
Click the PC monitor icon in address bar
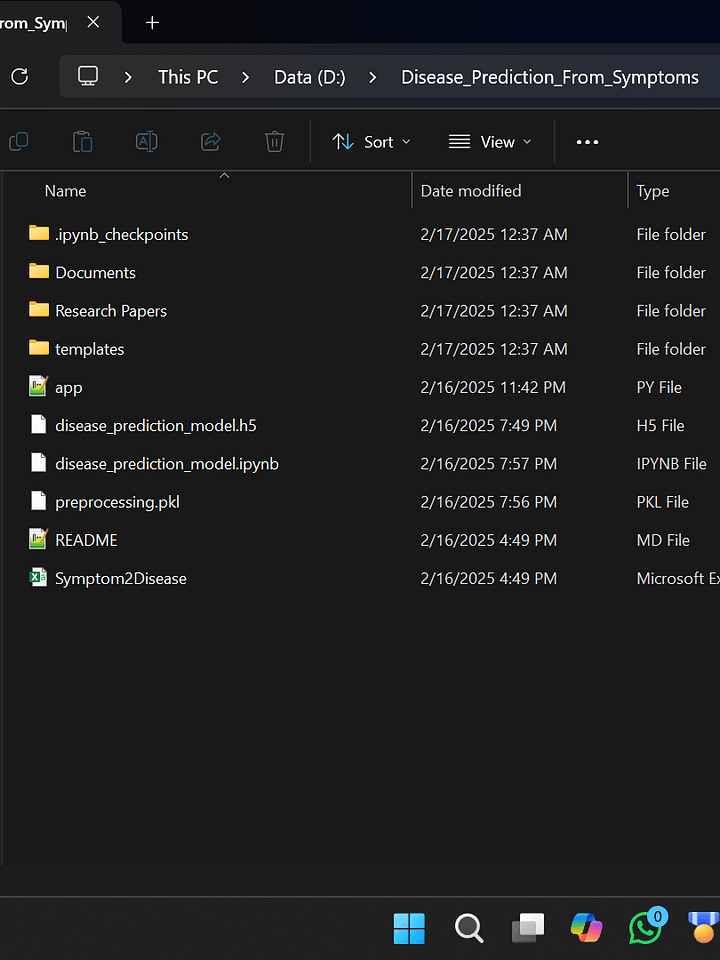point(88,77)
